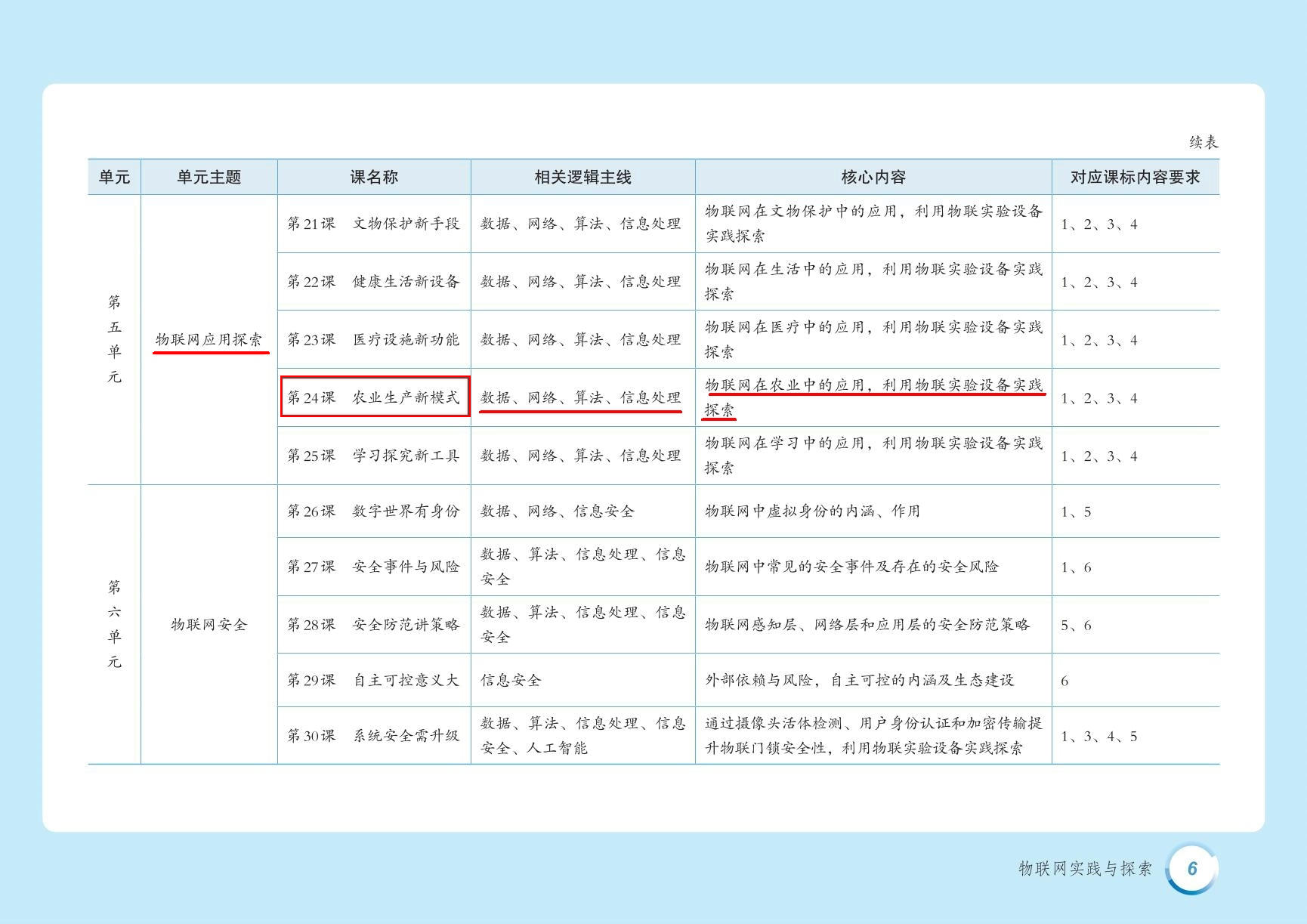Select lesson 第27课 安全事件与风险
The width and height of the screenshot is (1307, 924).
click(x=374, y=567)
